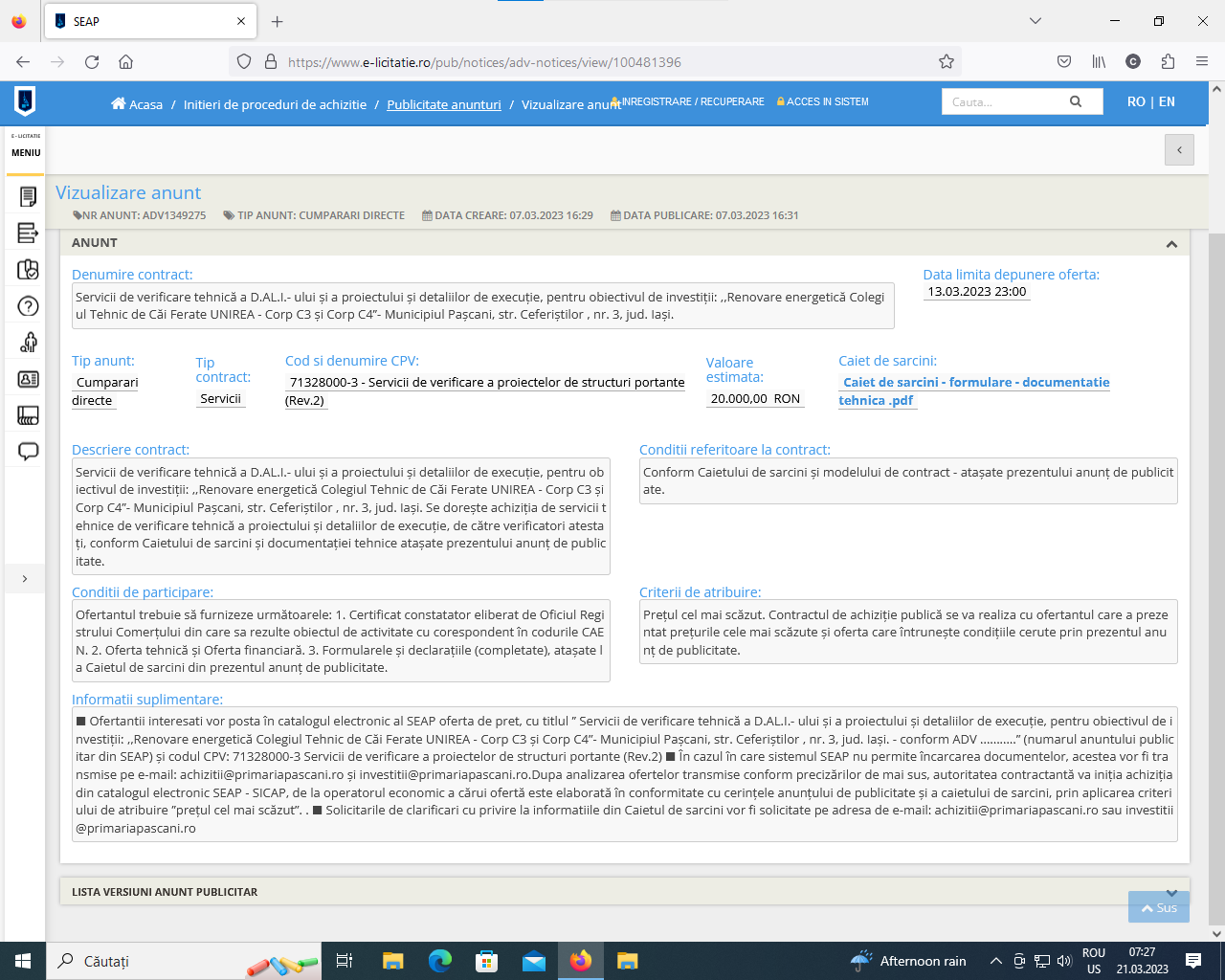Open the chat bubble sidebar icon
Image resolution: width=1225 pixels, height=980 pixels.
(28, 451)
